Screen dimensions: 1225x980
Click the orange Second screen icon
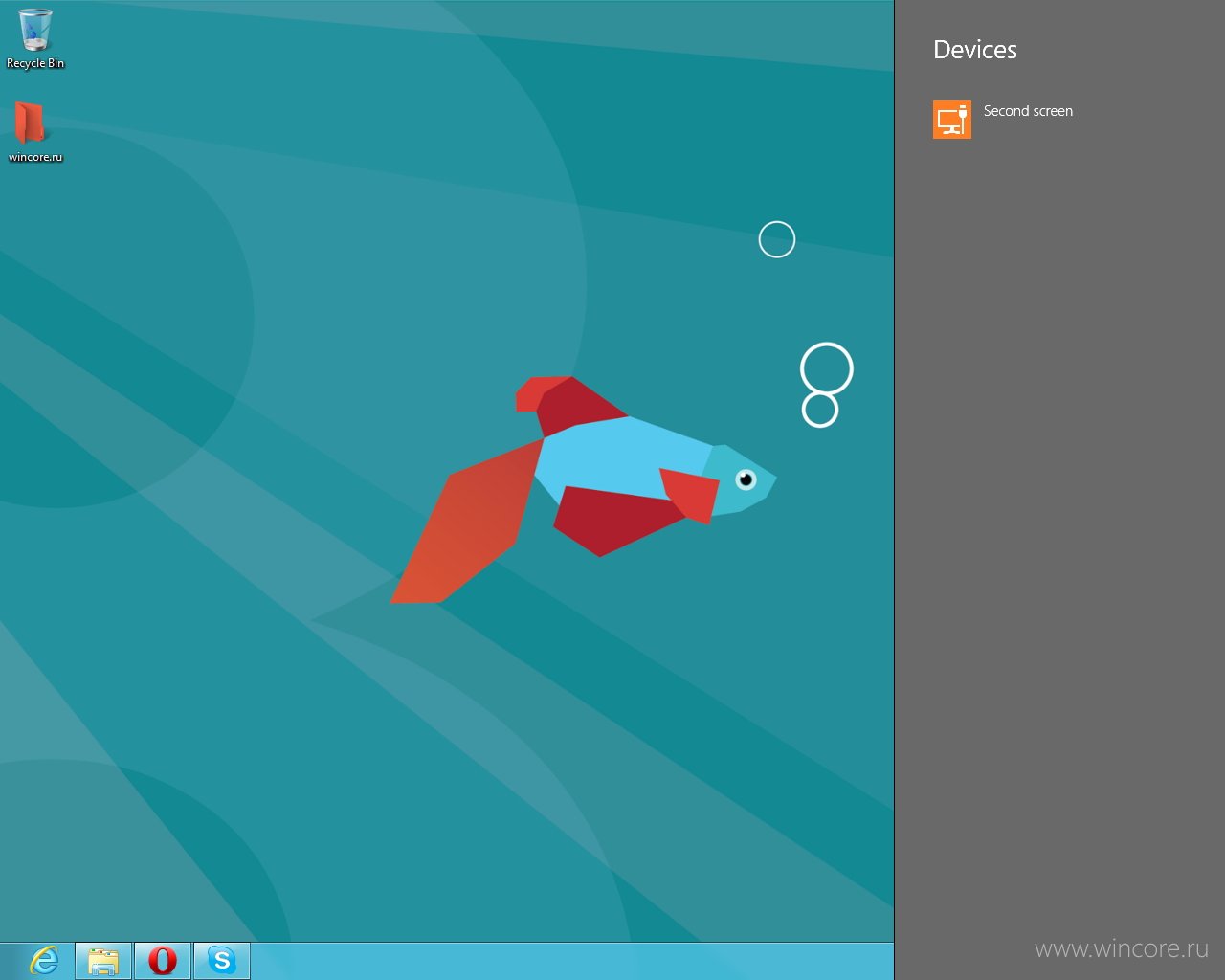click(951, 120)
